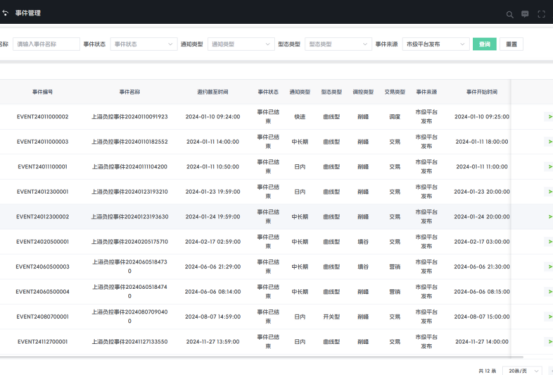
Task: Select cell EVENT24060500003
Action: 42,267
